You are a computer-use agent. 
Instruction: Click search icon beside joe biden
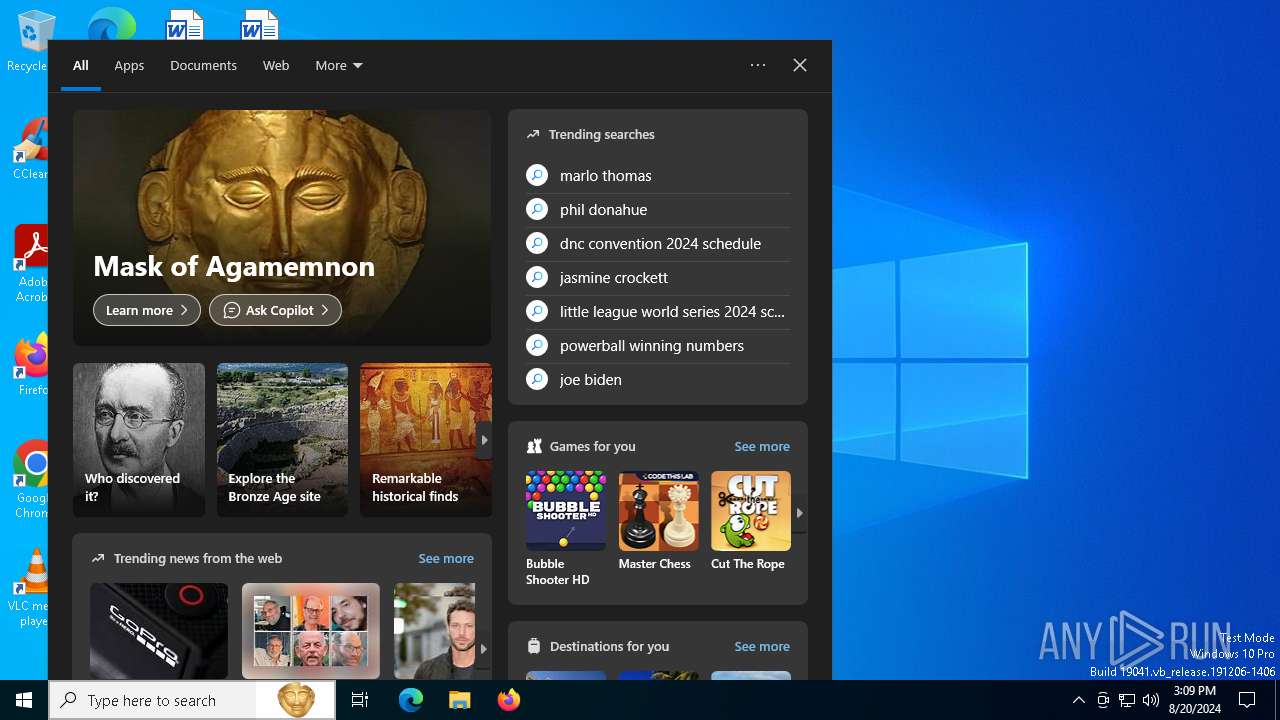coord(537,380)
